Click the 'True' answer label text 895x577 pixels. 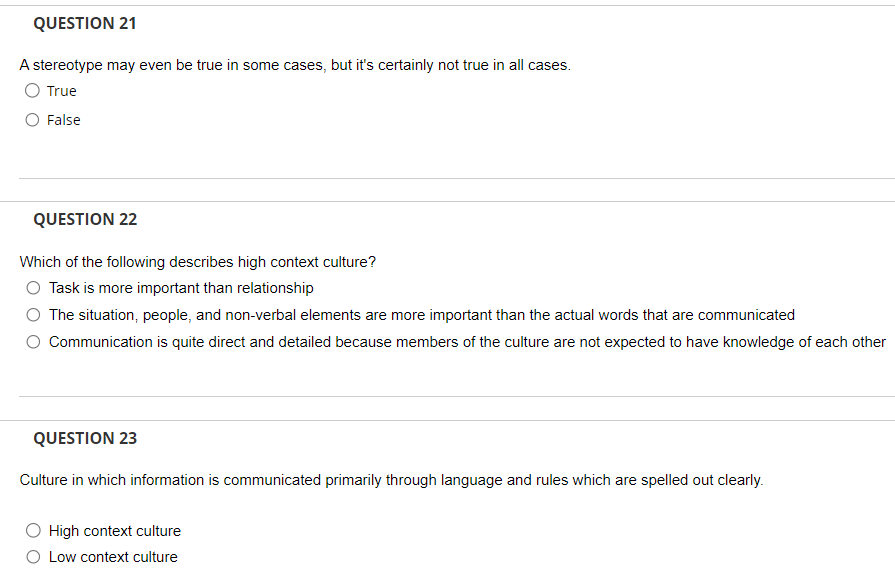coord(62,91)
